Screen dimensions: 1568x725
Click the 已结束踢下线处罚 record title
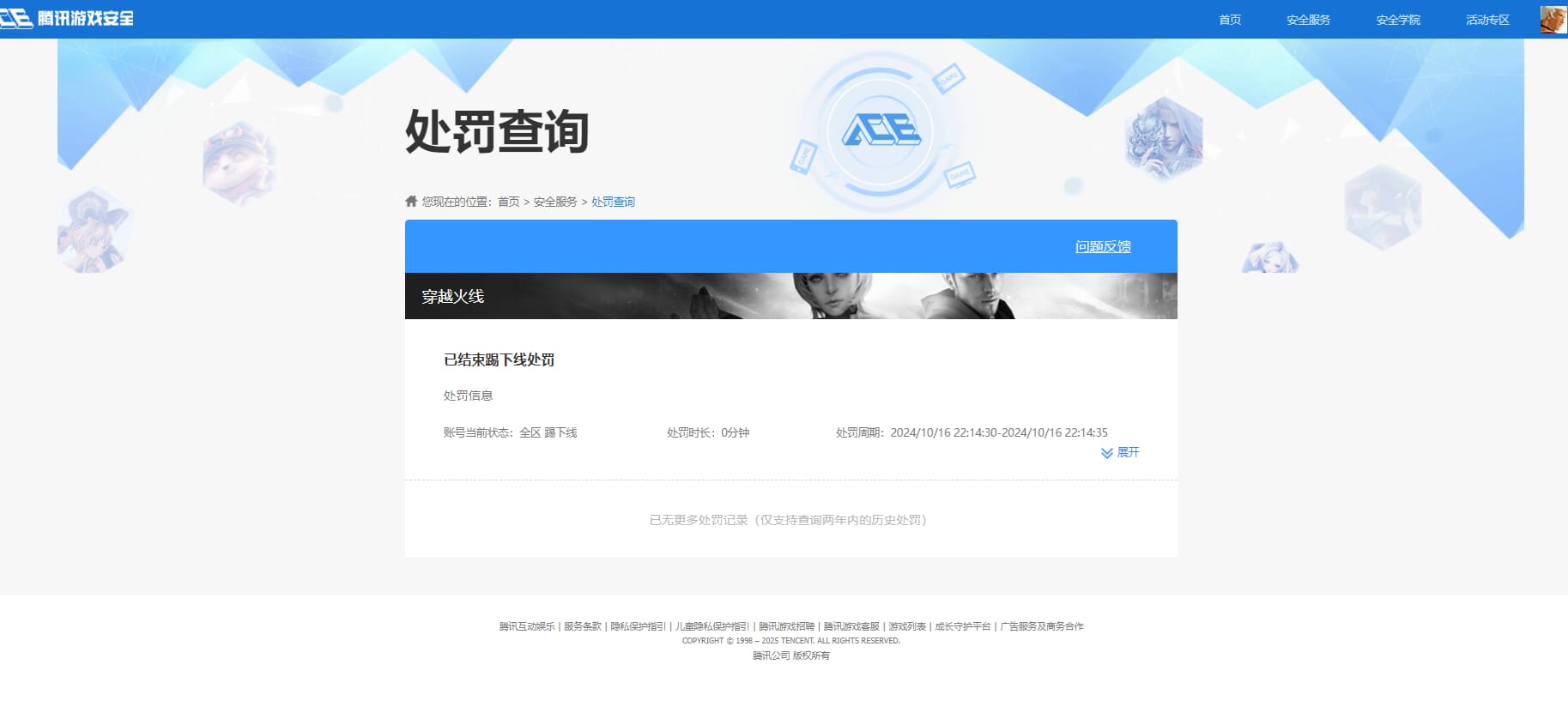click(x=499, y=359)
